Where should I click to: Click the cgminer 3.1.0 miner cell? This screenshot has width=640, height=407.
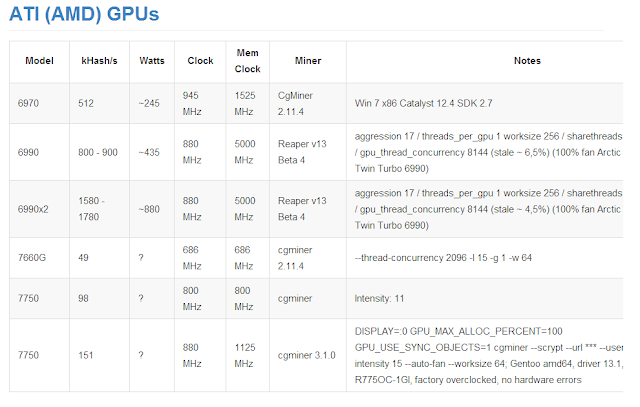point(307,355)
